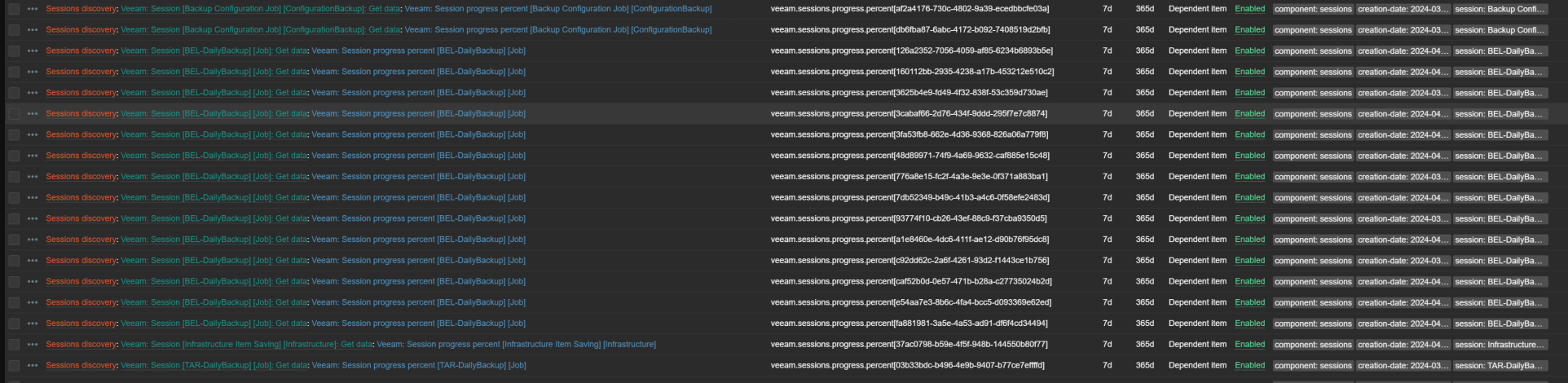Click 'component: sessions' tag in row 3fa53fb8
Image resolution: width=1568 pixels, height=383 pixels.
1313,135
